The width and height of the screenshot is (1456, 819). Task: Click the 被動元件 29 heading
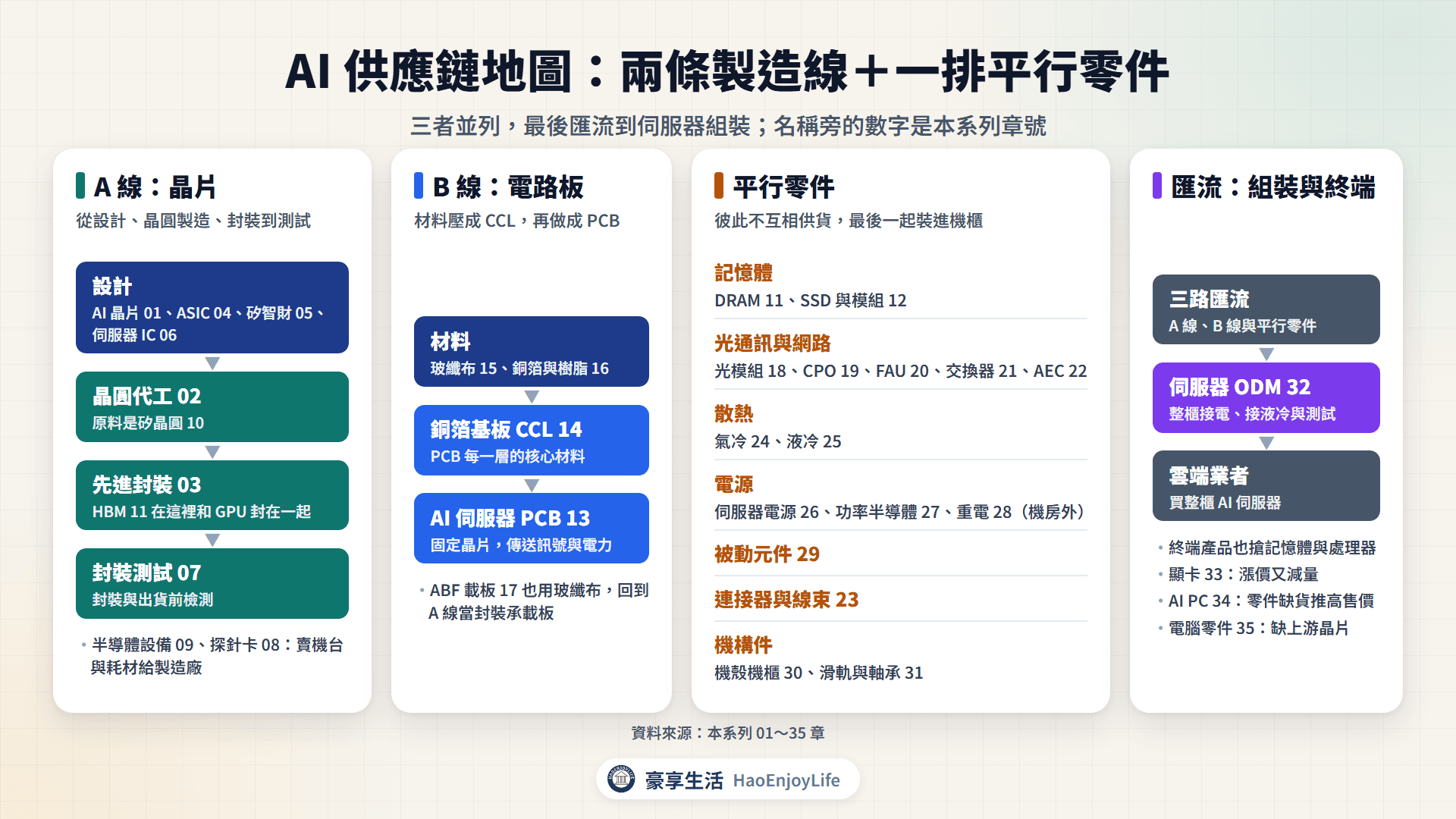coord(767,554)
